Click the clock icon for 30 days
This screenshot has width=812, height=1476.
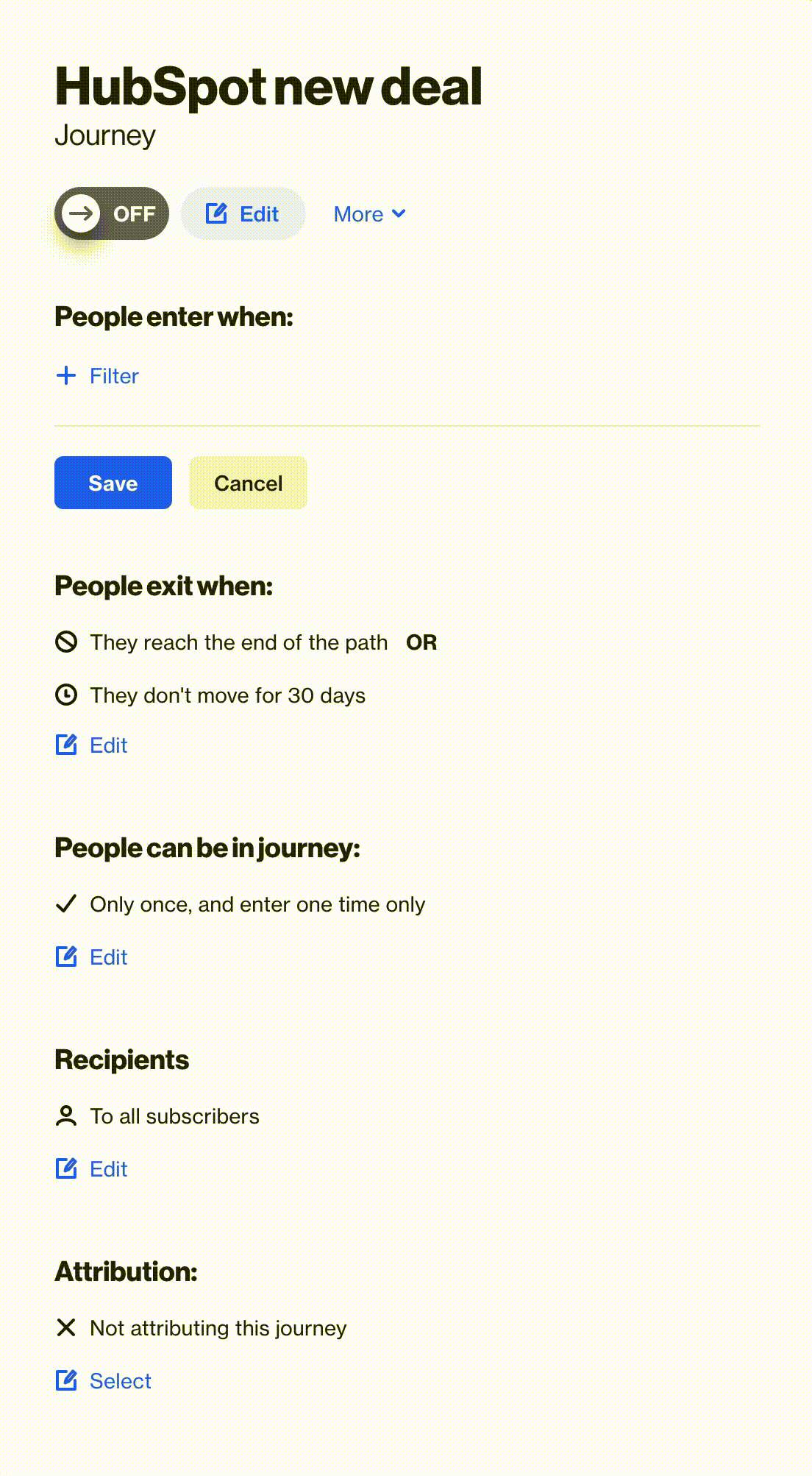click(x=66, y=695)
